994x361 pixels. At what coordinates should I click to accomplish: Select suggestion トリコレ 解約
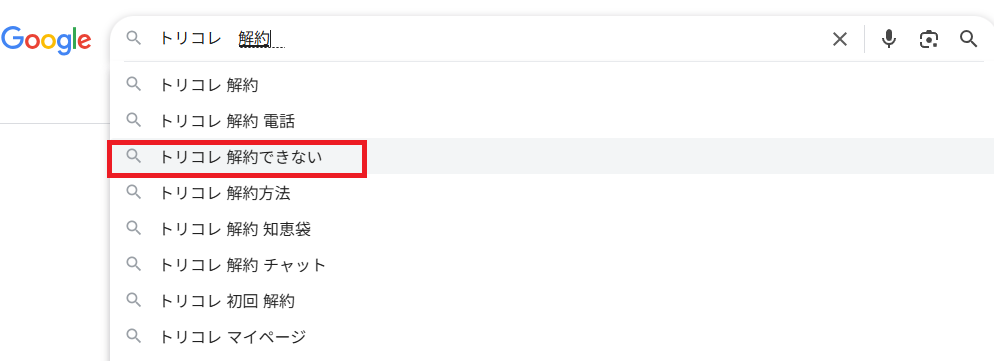[550, 85]
